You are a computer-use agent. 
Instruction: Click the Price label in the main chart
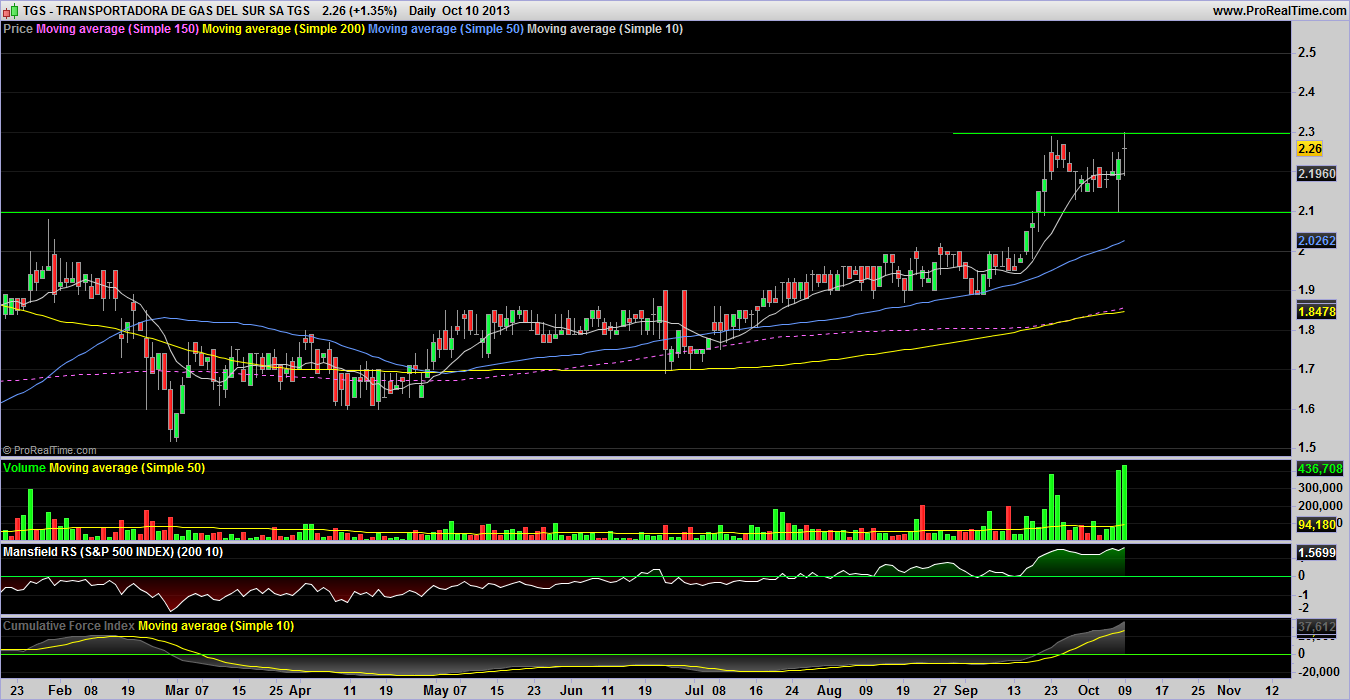point(18,29)
